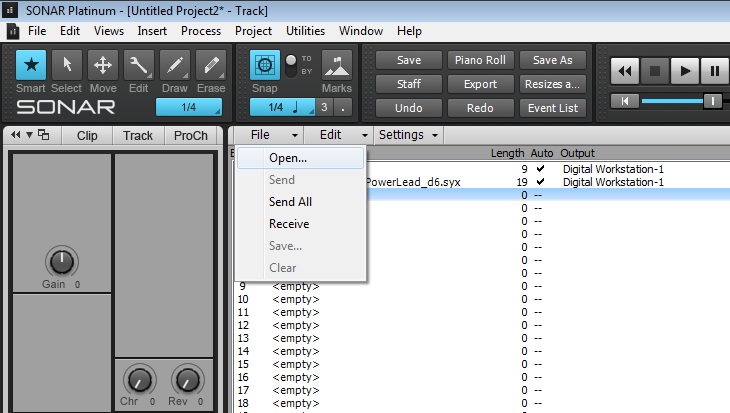Select the Smart tool star icon

pyautogui.click(x=31, y=65)
